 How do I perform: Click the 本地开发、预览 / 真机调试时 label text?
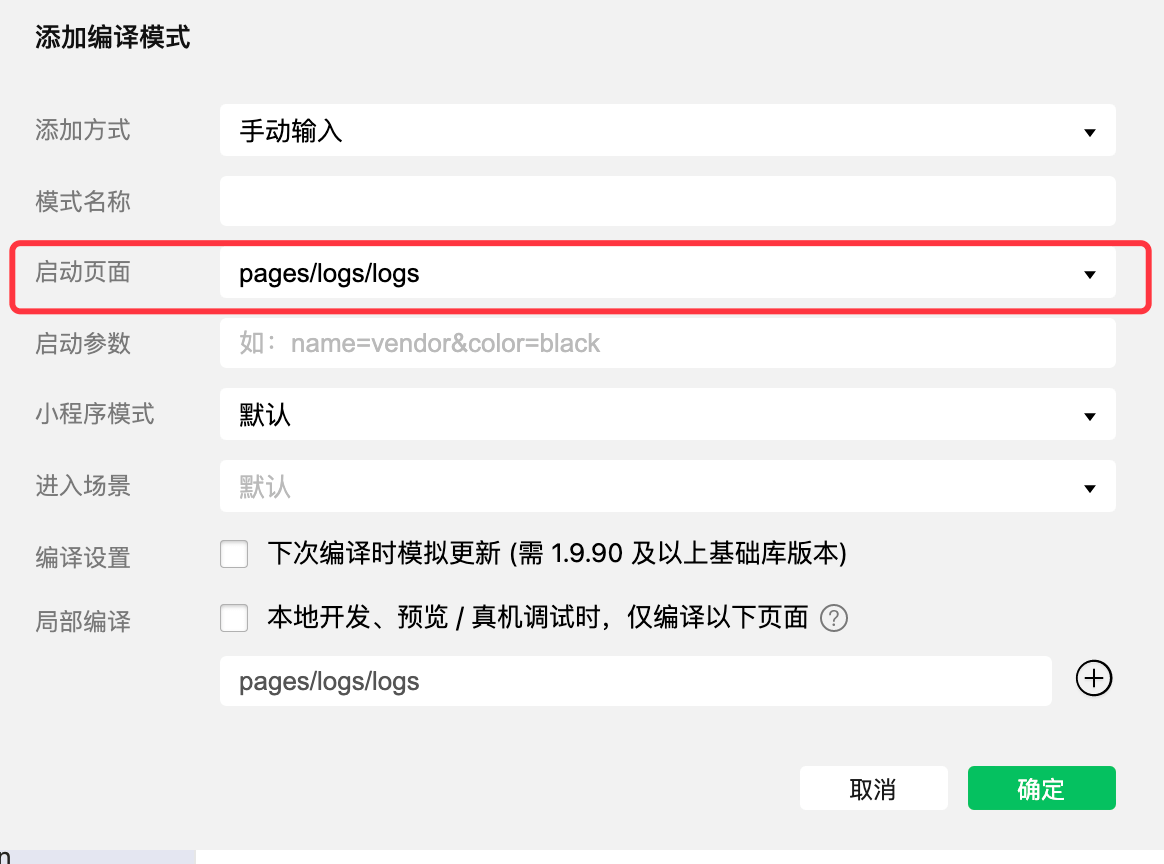434,618
